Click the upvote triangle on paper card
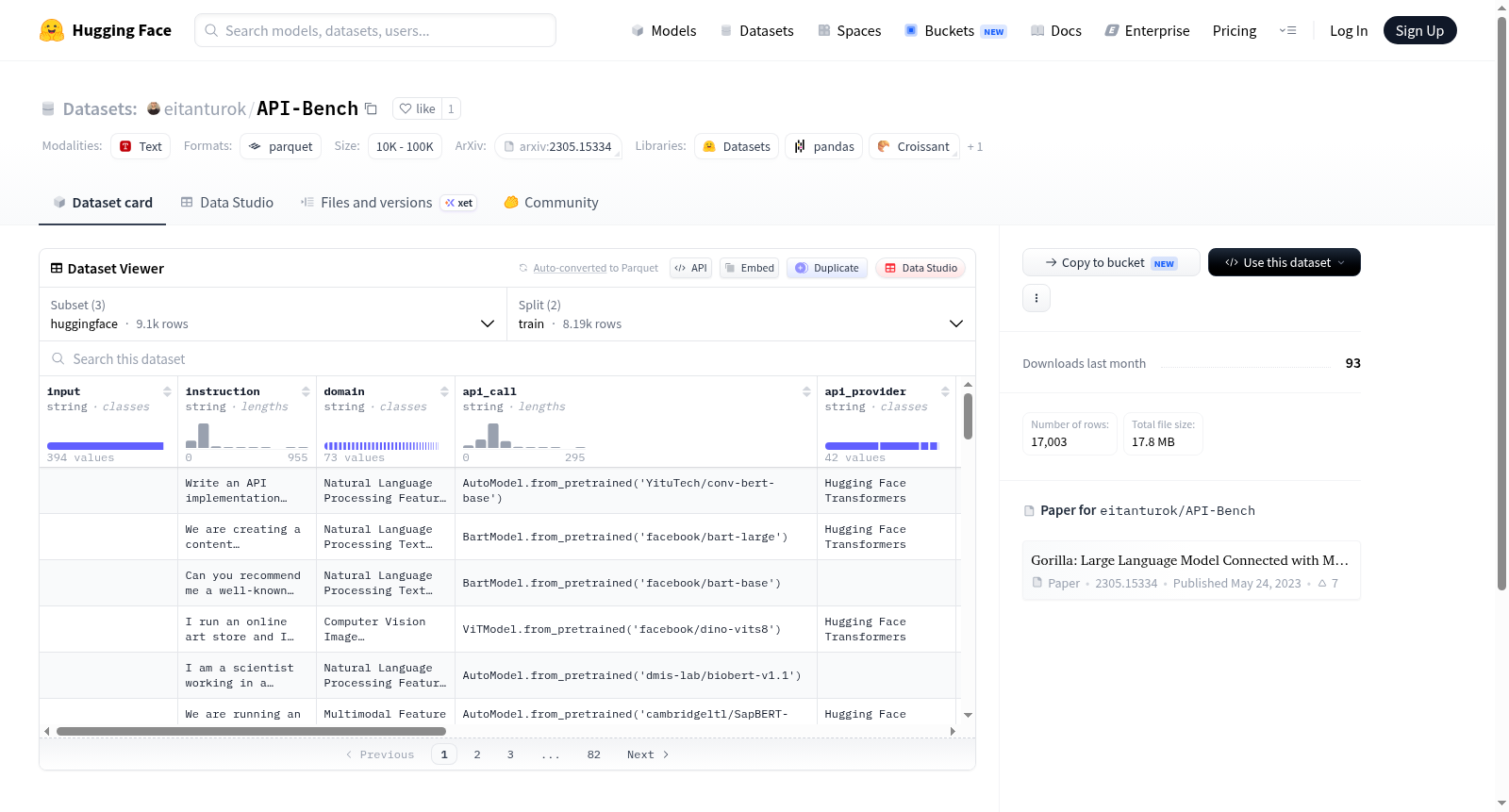 point(1322,583)
